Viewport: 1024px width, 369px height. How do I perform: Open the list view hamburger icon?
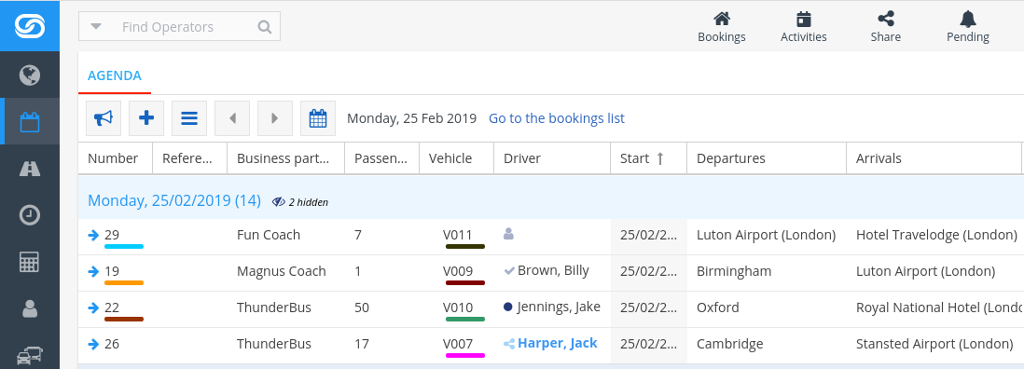pos(189,118)
